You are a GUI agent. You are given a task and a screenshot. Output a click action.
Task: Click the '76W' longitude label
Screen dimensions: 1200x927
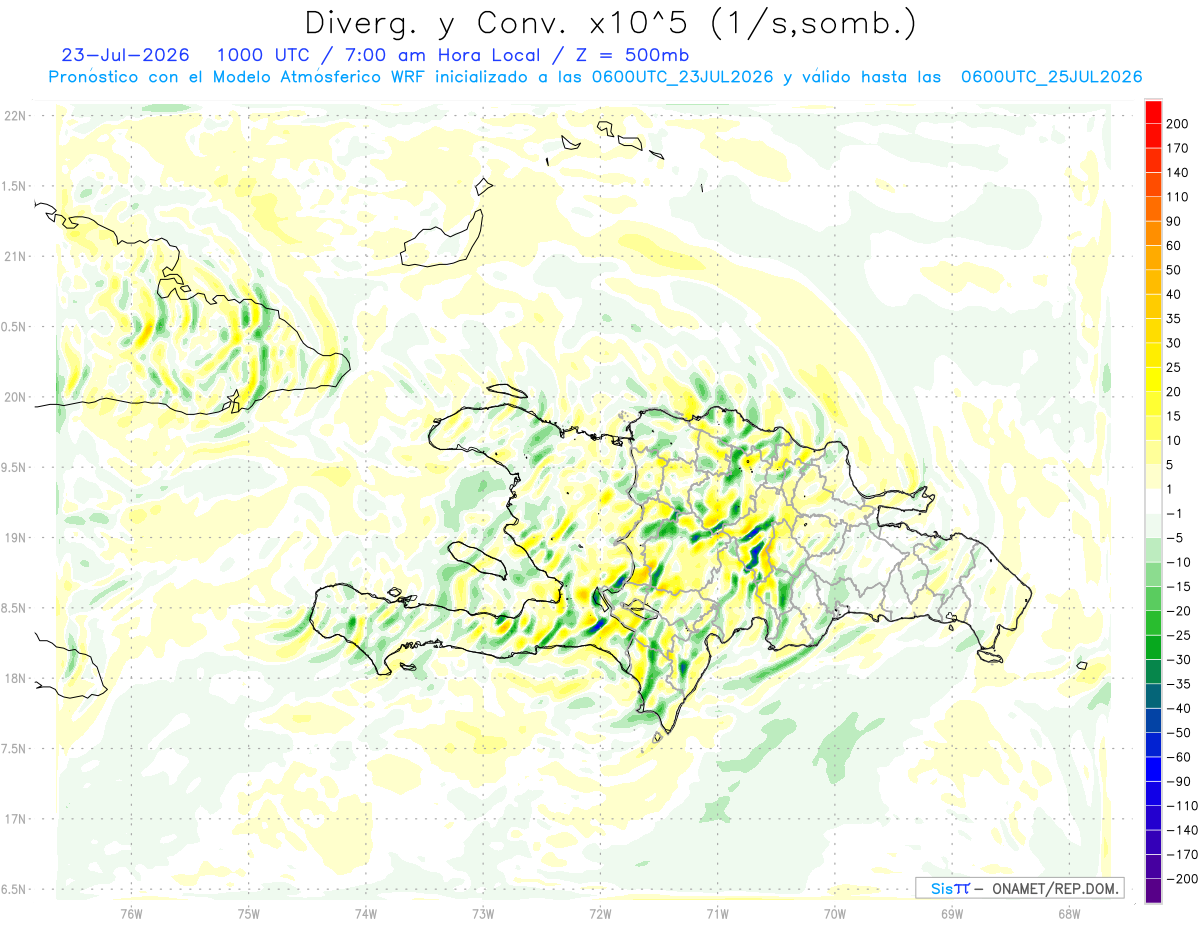point(131,912)
